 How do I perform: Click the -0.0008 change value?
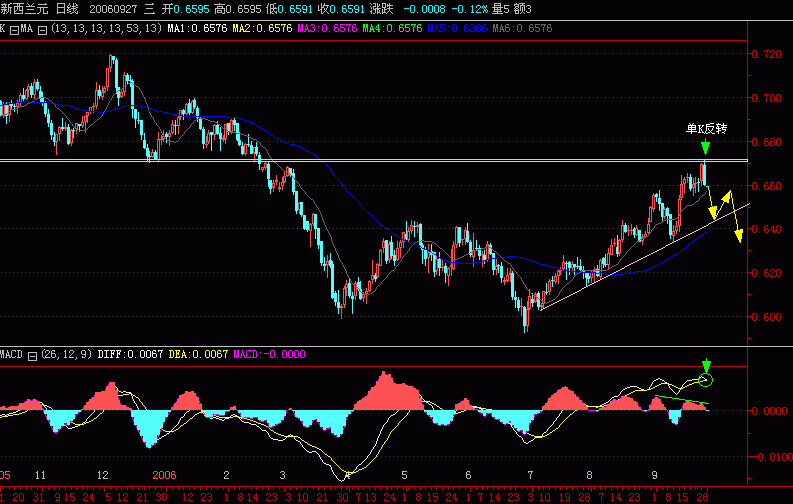coord(425,9)
